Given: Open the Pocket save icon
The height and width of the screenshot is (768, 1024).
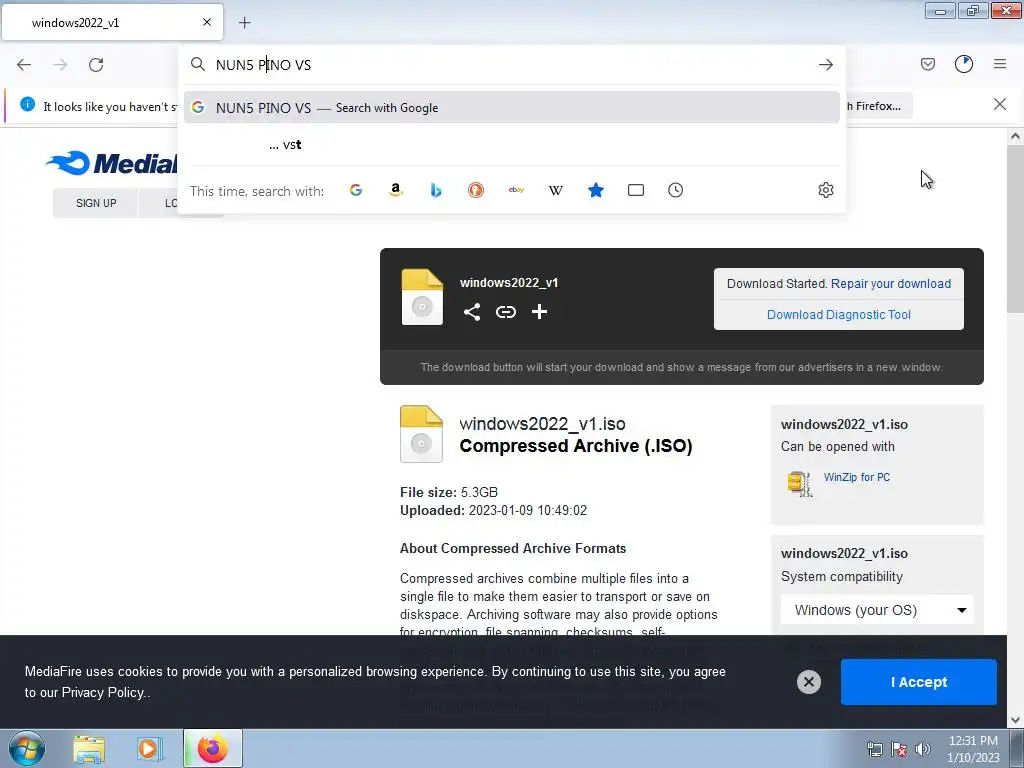Looking at the screenshot, I should pos(927,64).
